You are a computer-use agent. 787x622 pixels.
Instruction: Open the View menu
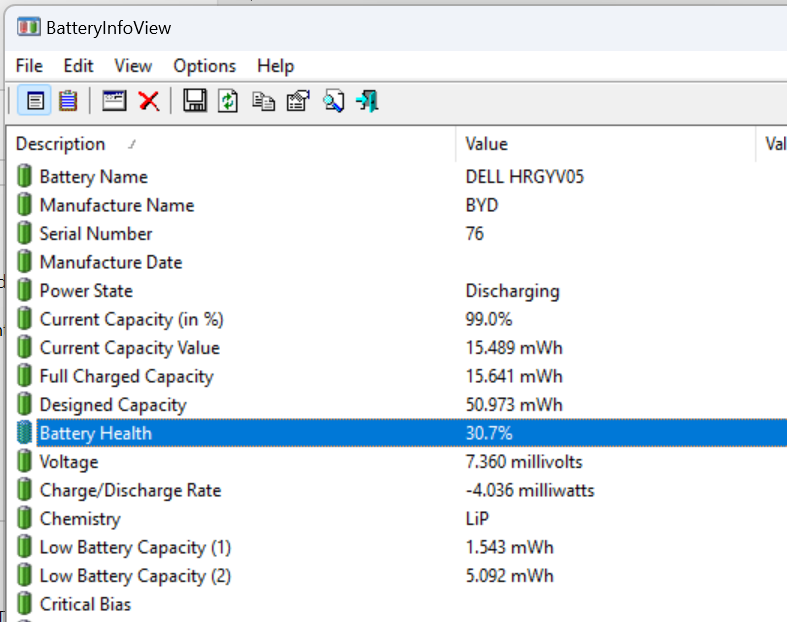point(133,66)
